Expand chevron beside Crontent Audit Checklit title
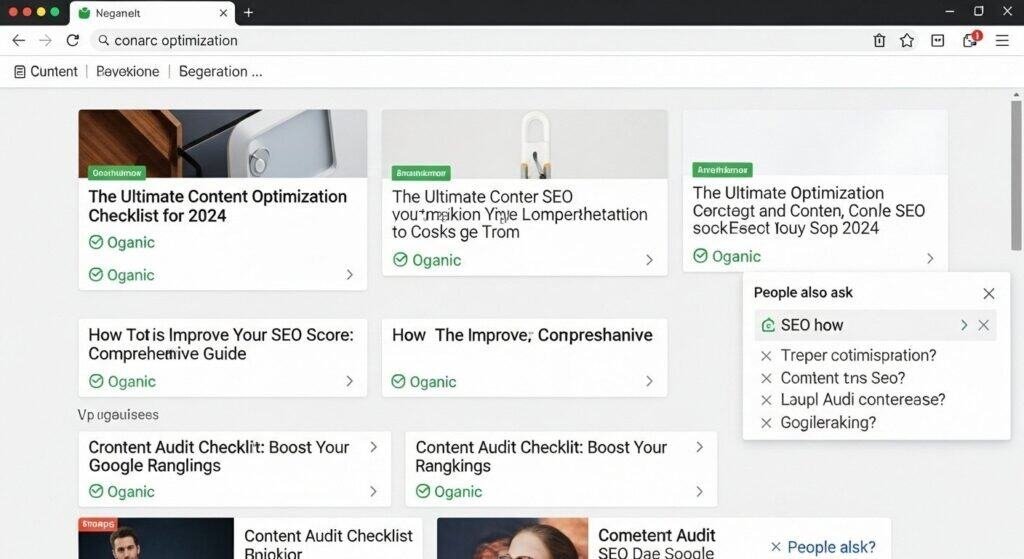1024x559 pixels. point(374,447)
